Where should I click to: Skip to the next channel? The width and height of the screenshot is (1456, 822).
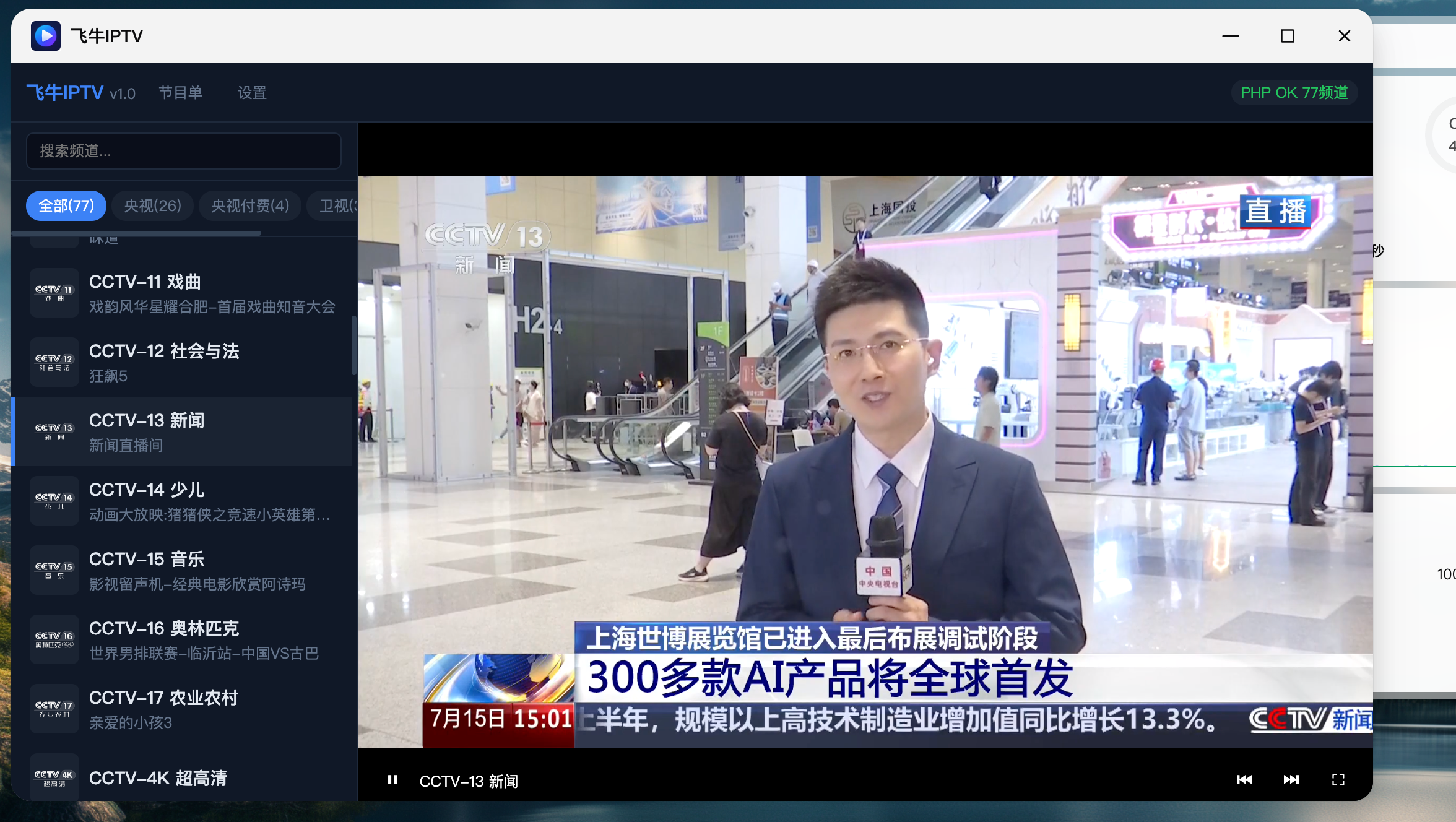(1291, 780)
